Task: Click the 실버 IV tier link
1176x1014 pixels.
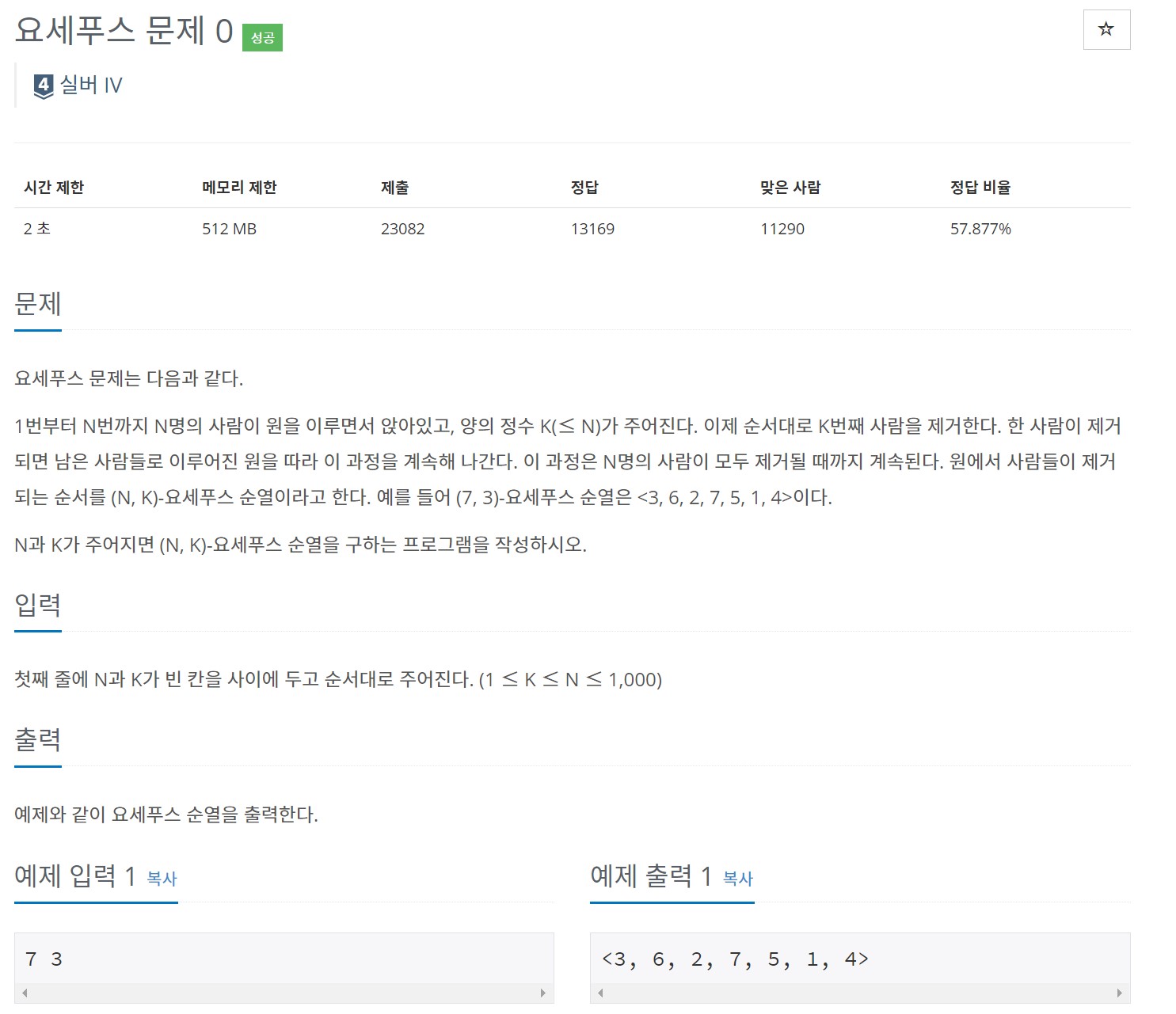Action: coord(91,85)
